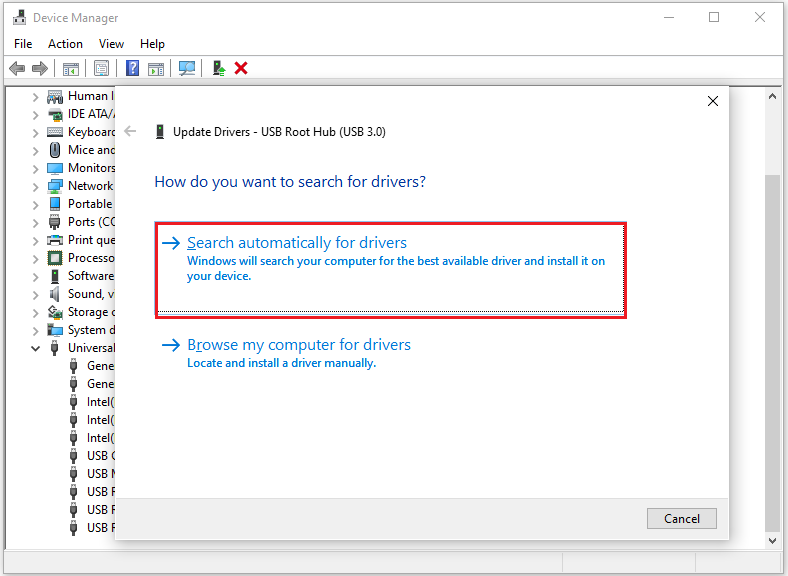
Task: Expand the Keyboards node chevron
Action: click(x=35, y=133)
